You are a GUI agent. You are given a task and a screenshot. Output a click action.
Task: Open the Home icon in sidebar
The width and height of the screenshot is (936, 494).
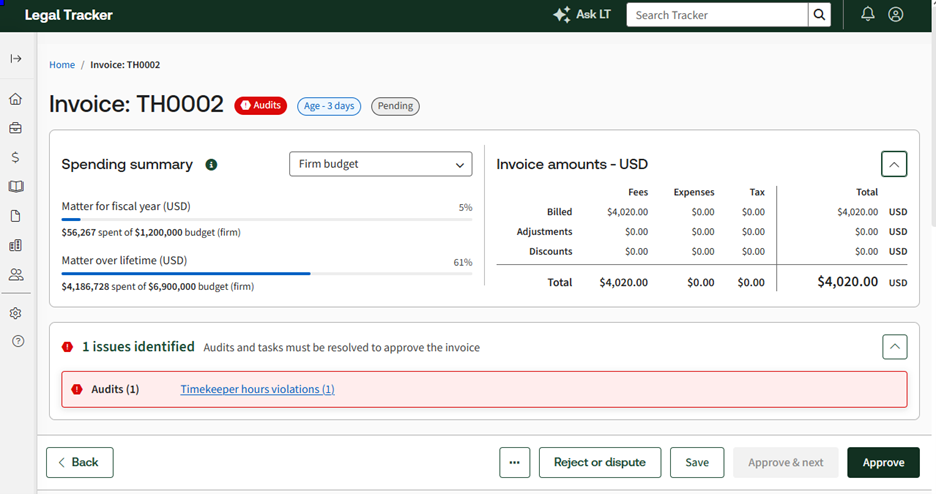16,99
